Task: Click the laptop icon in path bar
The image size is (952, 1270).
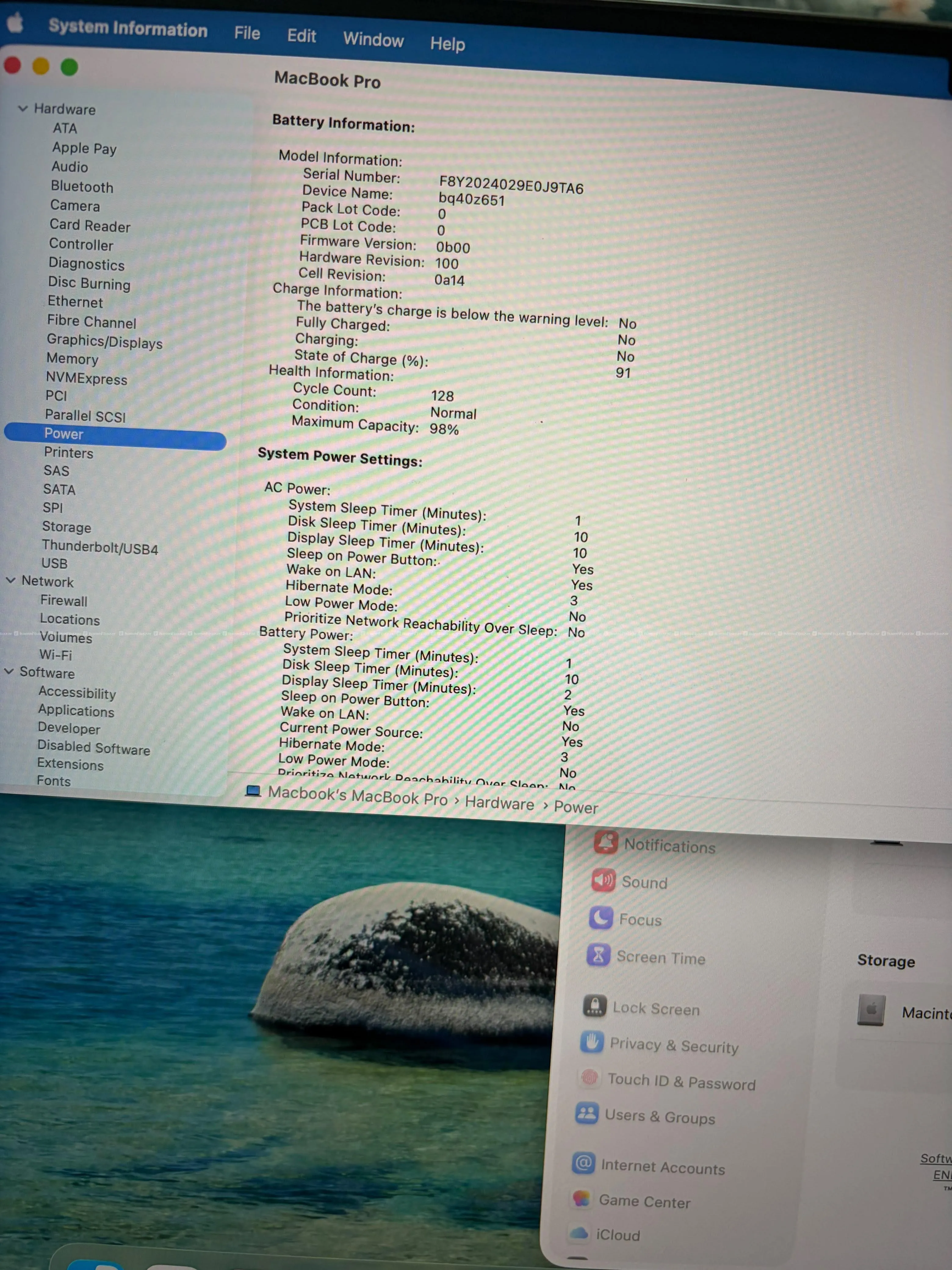Action: 253,791
